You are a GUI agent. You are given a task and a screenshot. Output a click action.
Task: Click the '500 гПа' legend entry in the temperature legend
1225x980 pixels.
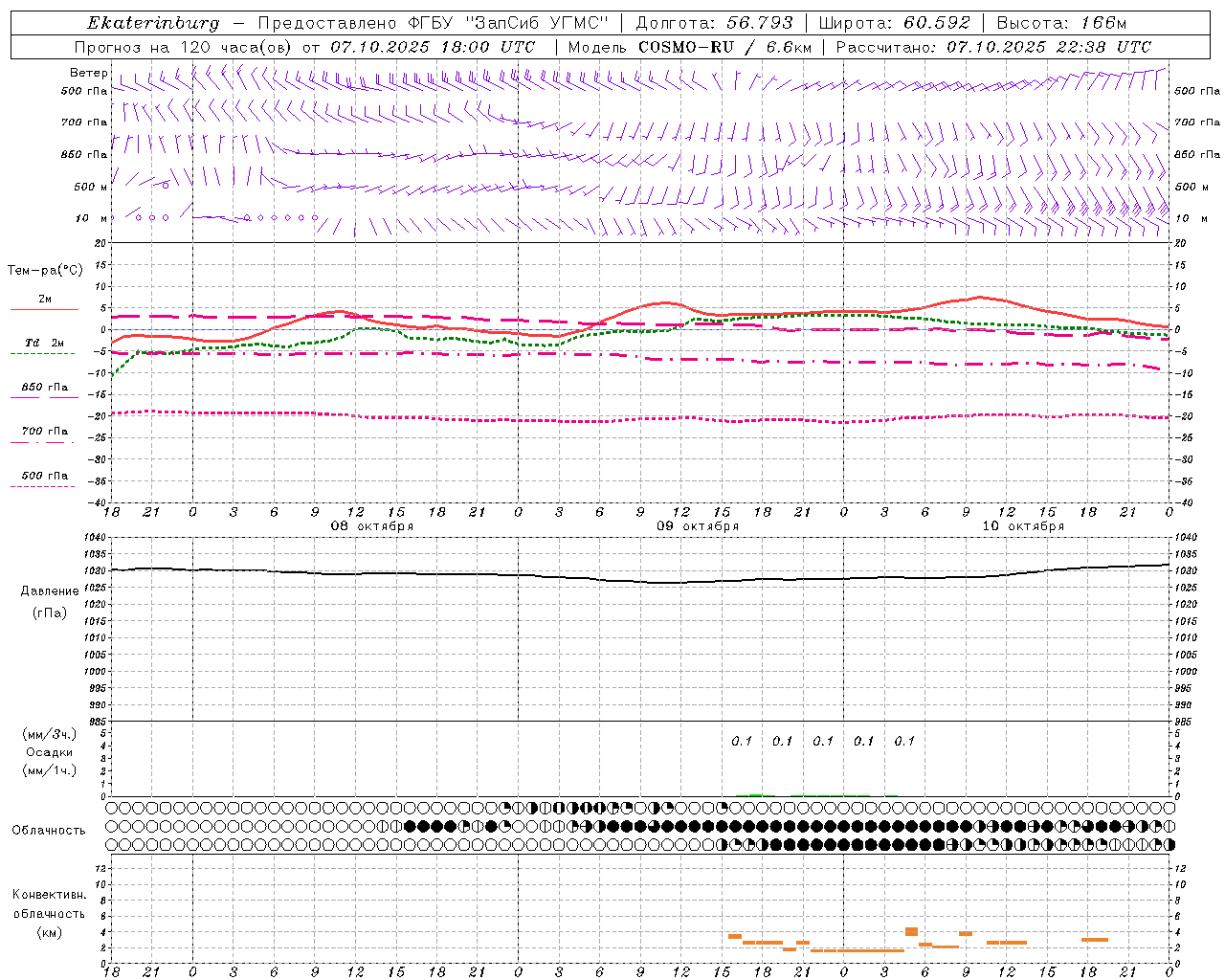(45, 476)
